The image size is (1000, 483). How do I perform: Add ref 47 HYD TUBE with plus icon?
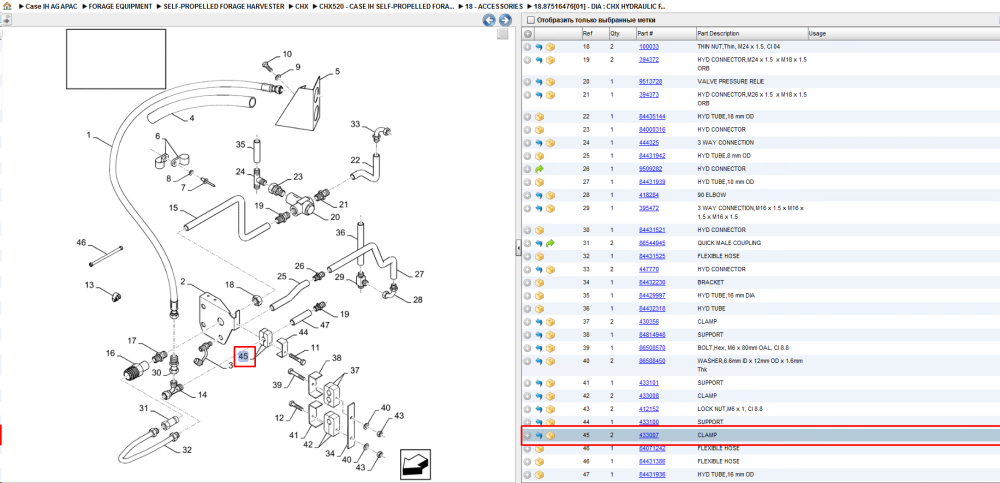[527, 475]
